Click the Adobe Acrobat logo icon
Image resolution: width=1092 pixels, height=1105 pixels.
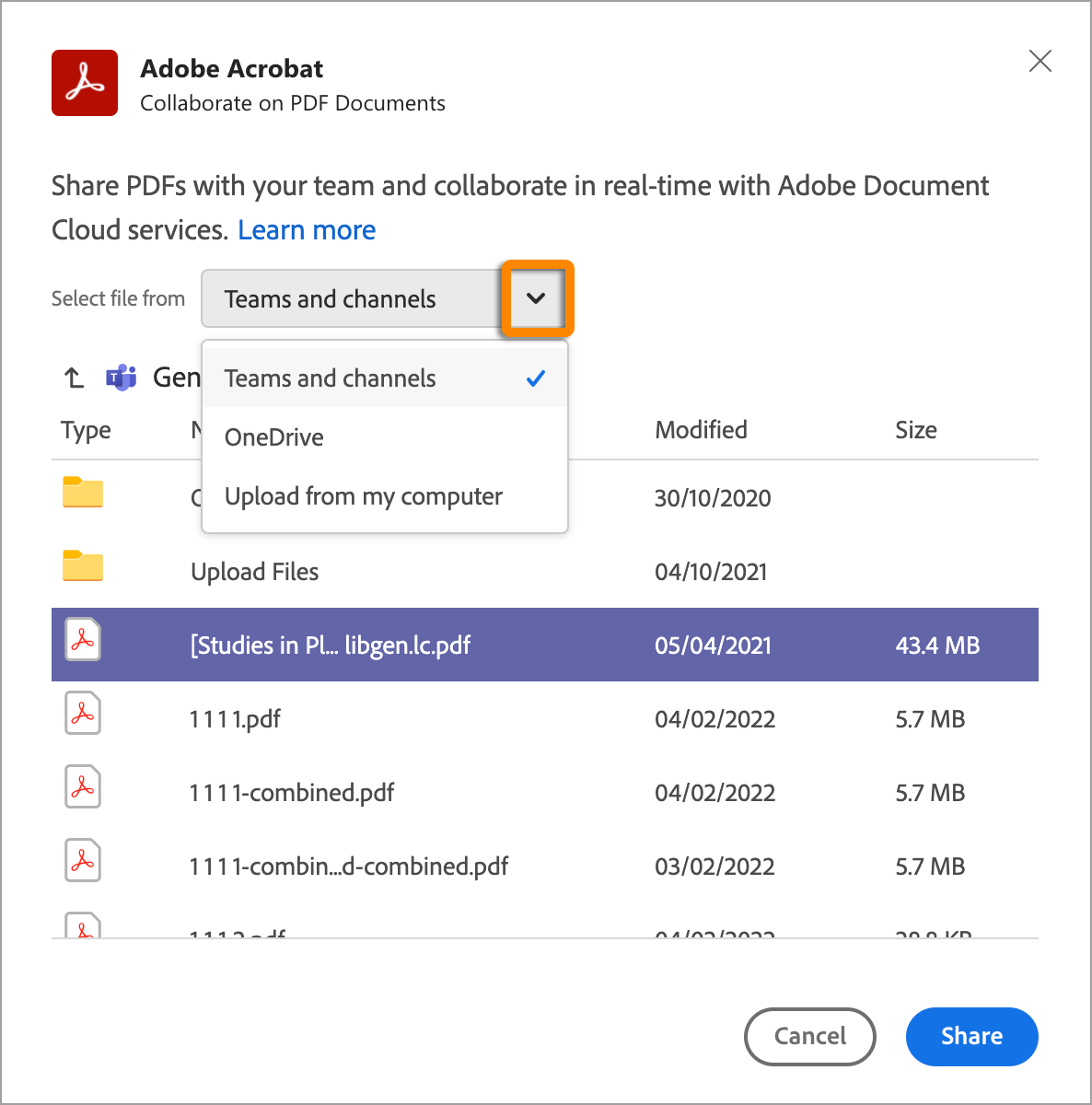click(x=84, y=83)
